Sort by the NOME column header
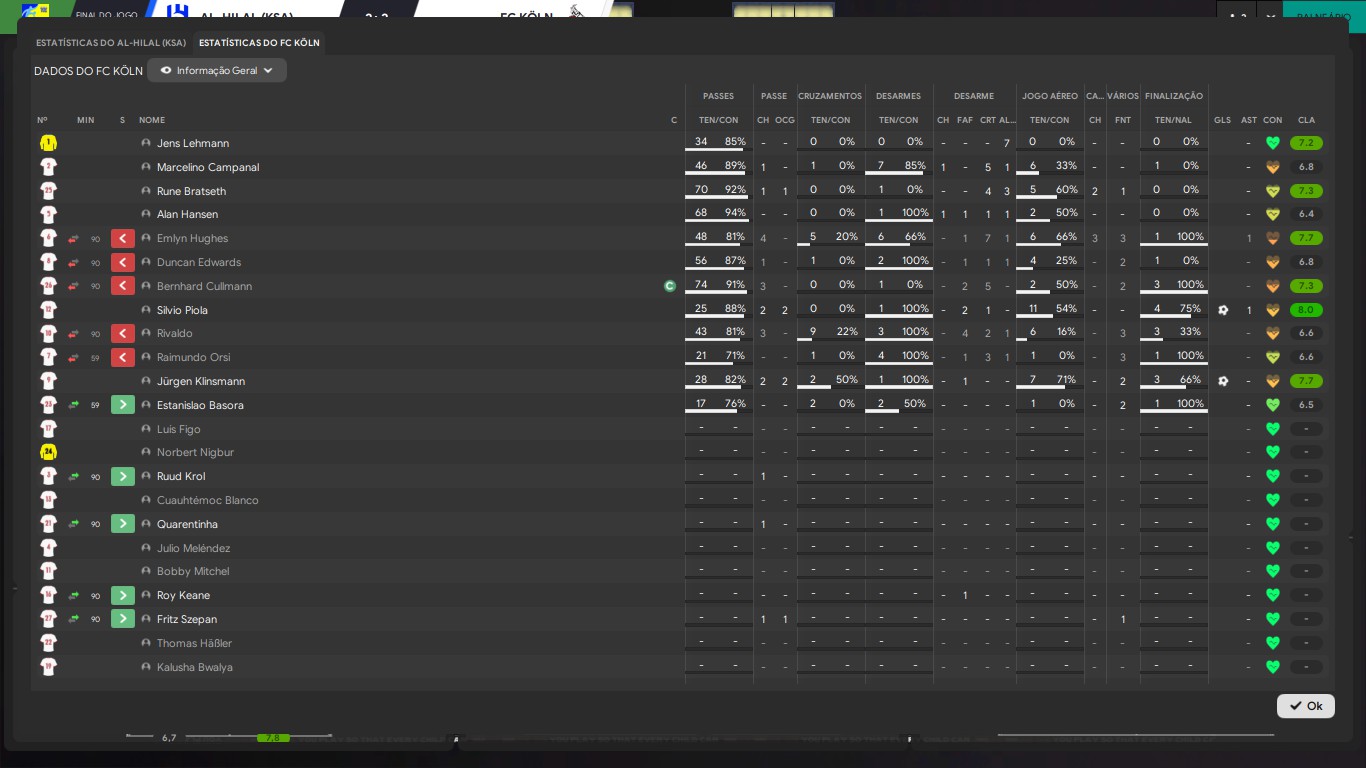1366x768 pixels. point(152,120)
